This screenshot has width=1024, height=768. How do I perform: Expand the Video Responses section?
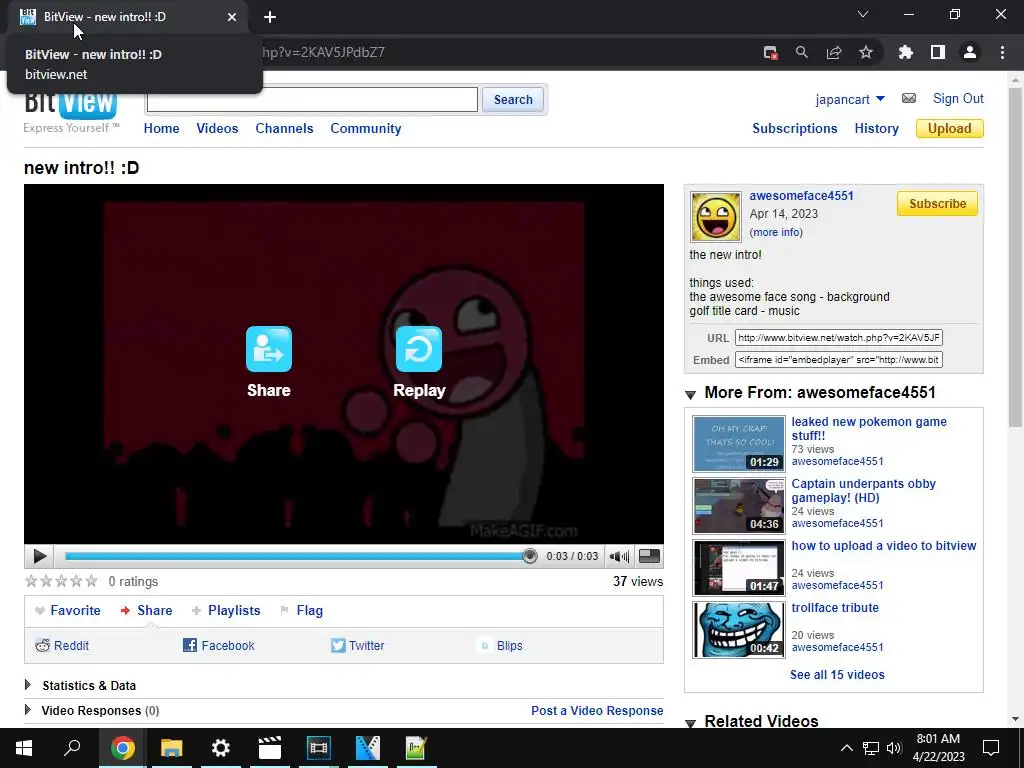(92, 711)
